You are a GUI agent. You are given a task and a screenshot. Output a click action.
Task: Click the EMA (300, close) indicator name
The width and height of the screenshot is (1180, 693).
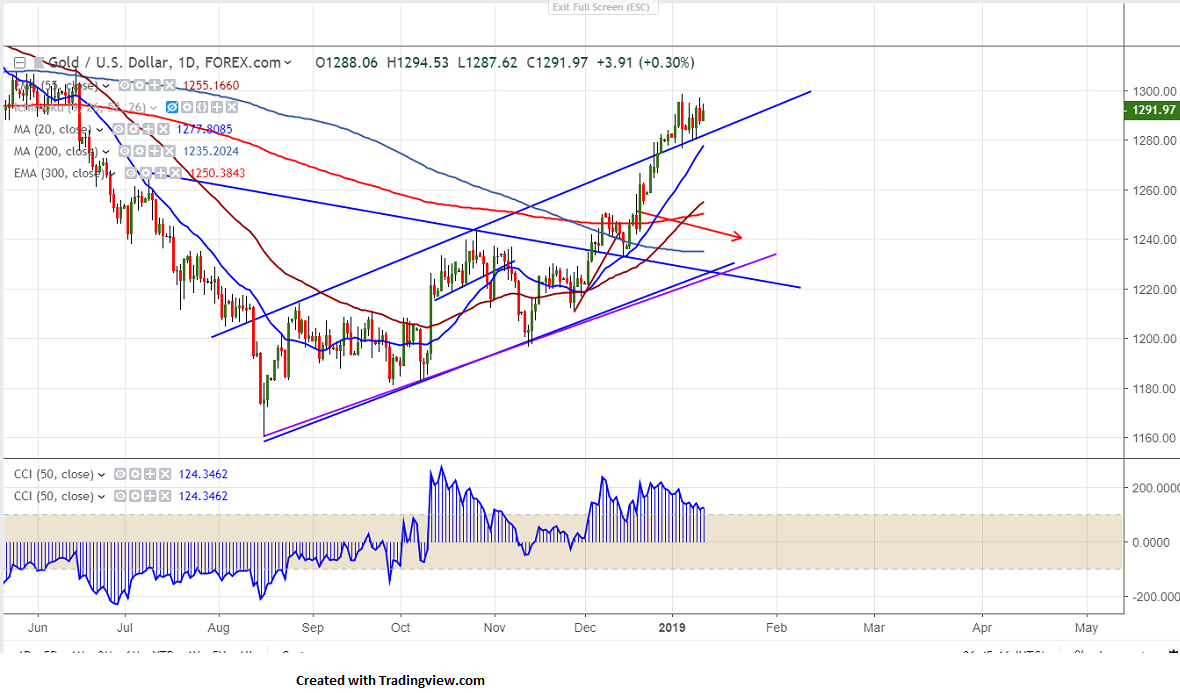click(59, 173)
